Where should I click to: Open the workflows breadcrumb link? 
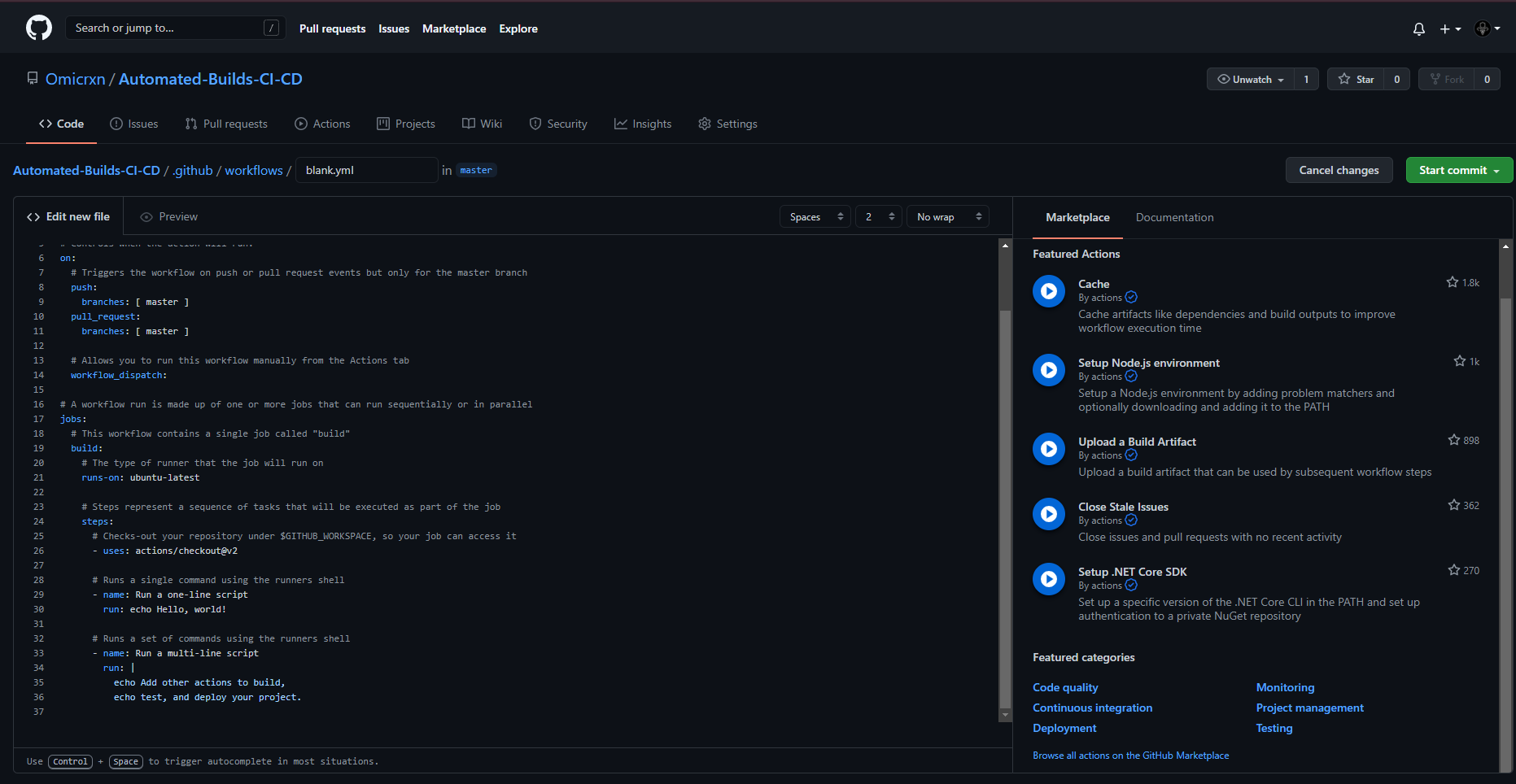click(x=254, y=170)
